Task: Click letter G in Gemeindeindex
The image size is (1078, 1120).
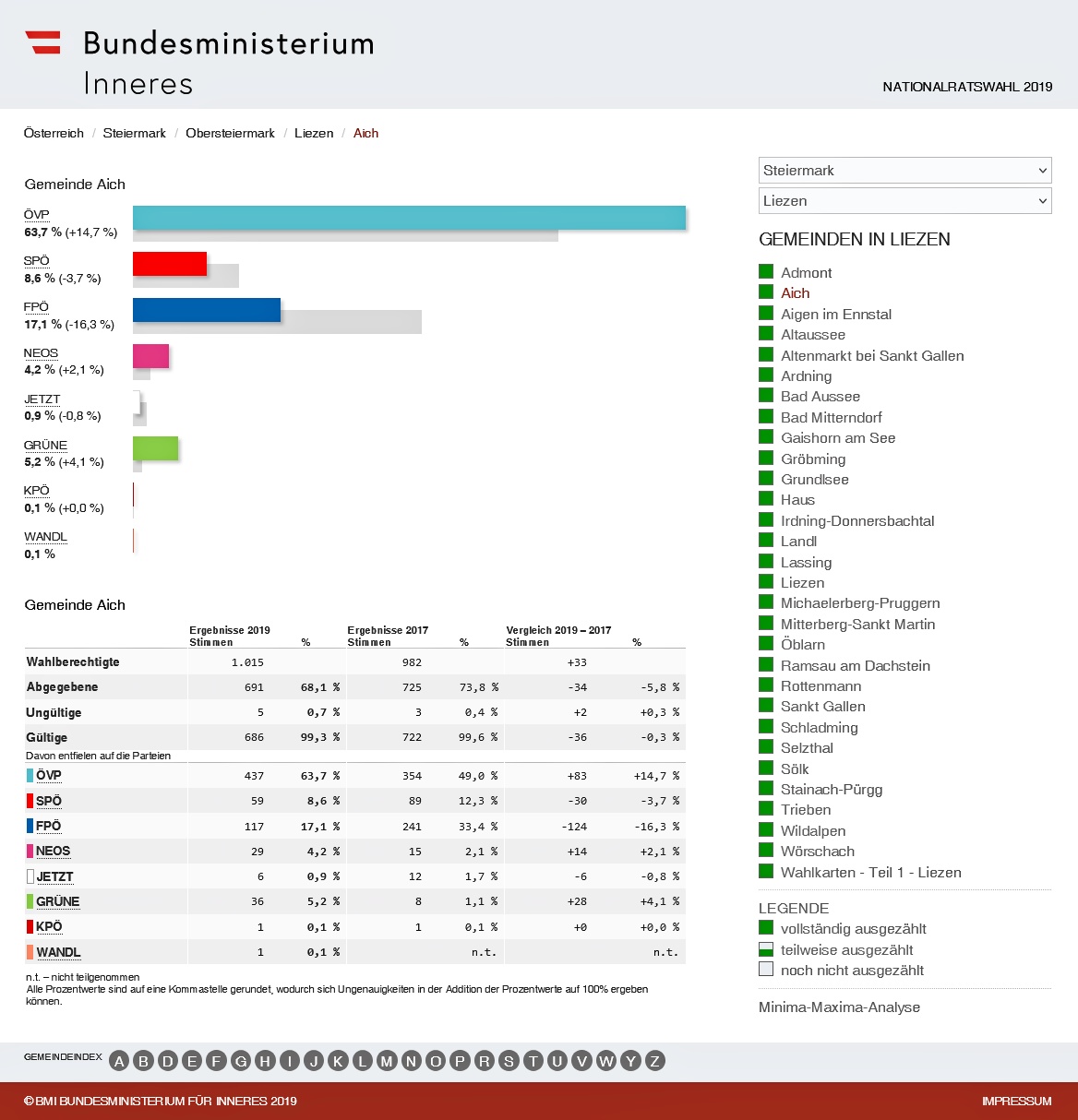Action: coord(241,1061)
